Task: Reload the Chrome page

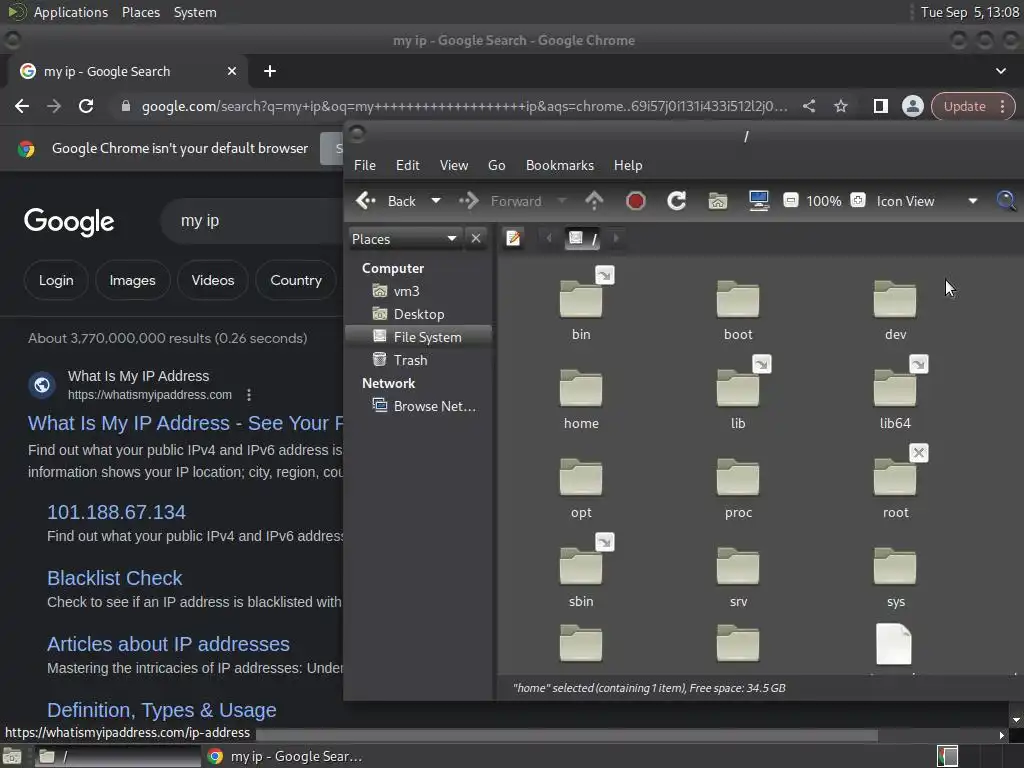Action: (x=86, y=106)
